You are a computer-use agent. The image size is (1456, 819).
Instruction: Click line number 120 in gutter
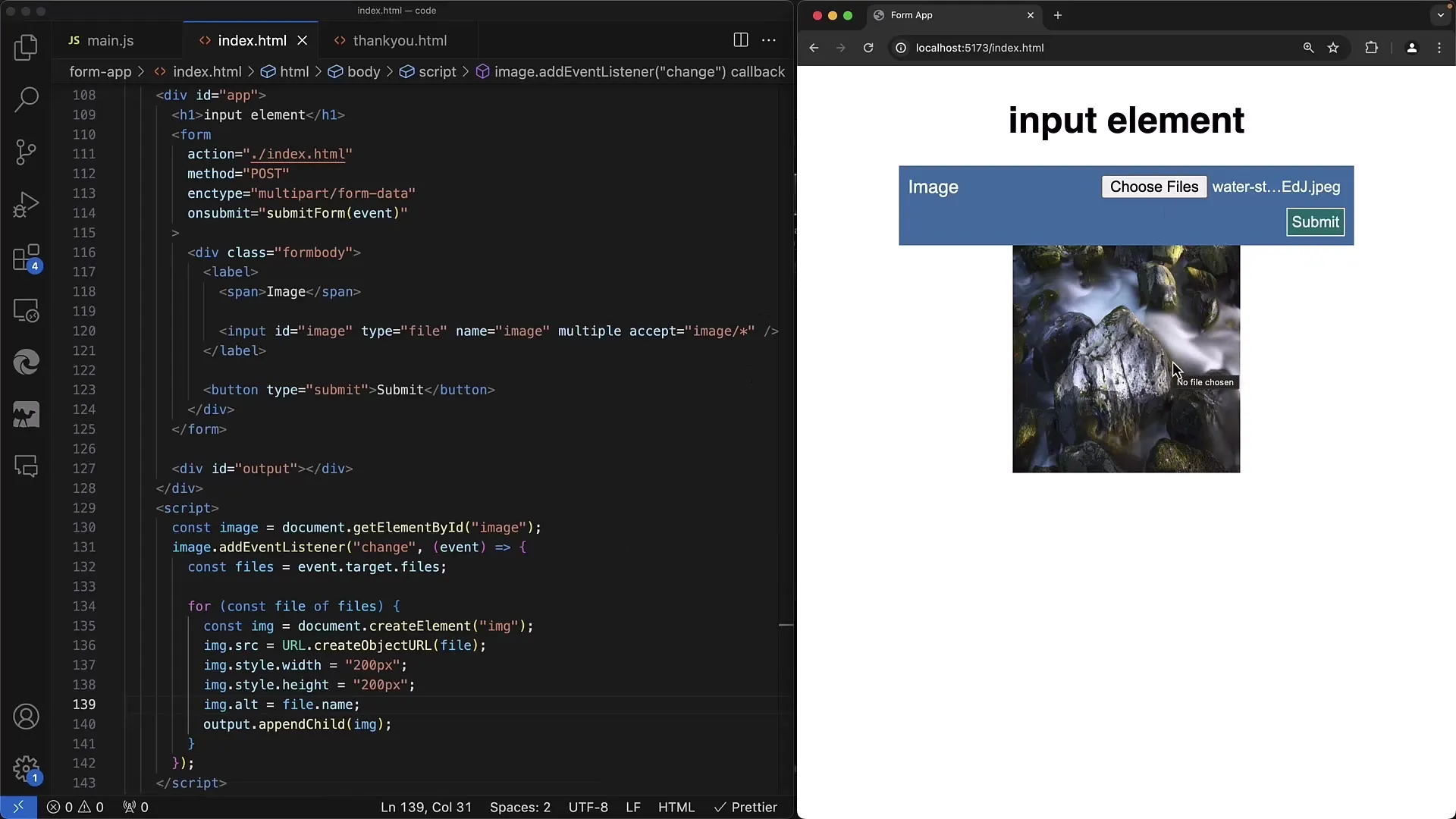click(x=83, y=331)
